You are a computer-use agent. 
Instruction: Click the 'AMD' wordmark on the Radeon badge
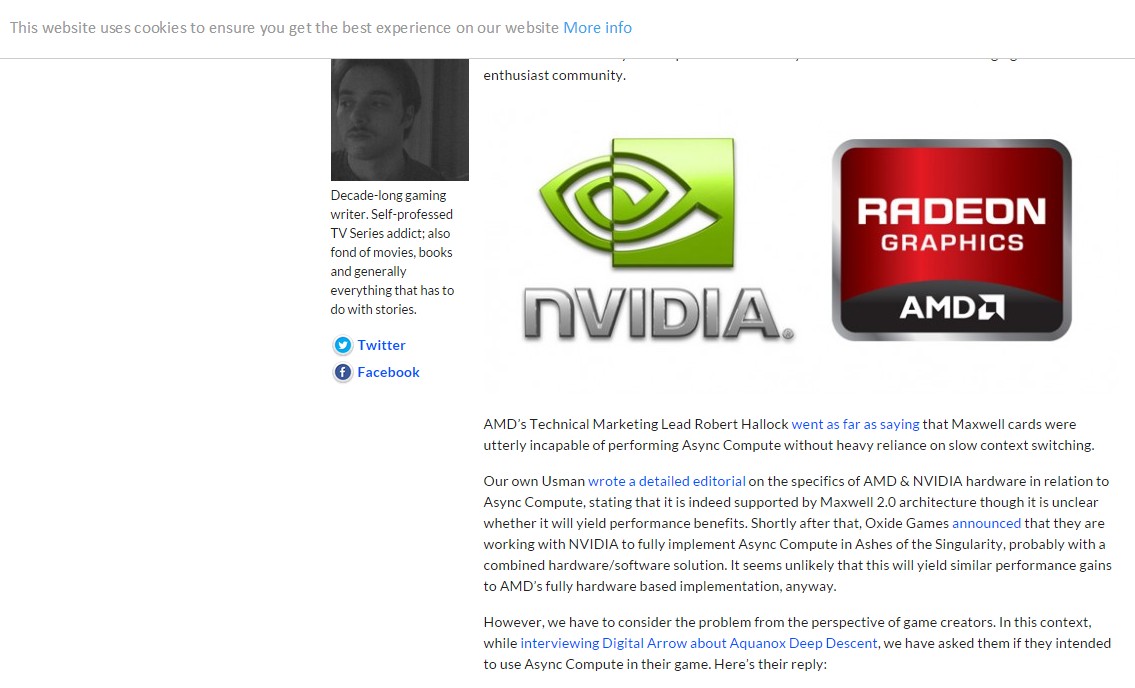click(x=951, y=306)
